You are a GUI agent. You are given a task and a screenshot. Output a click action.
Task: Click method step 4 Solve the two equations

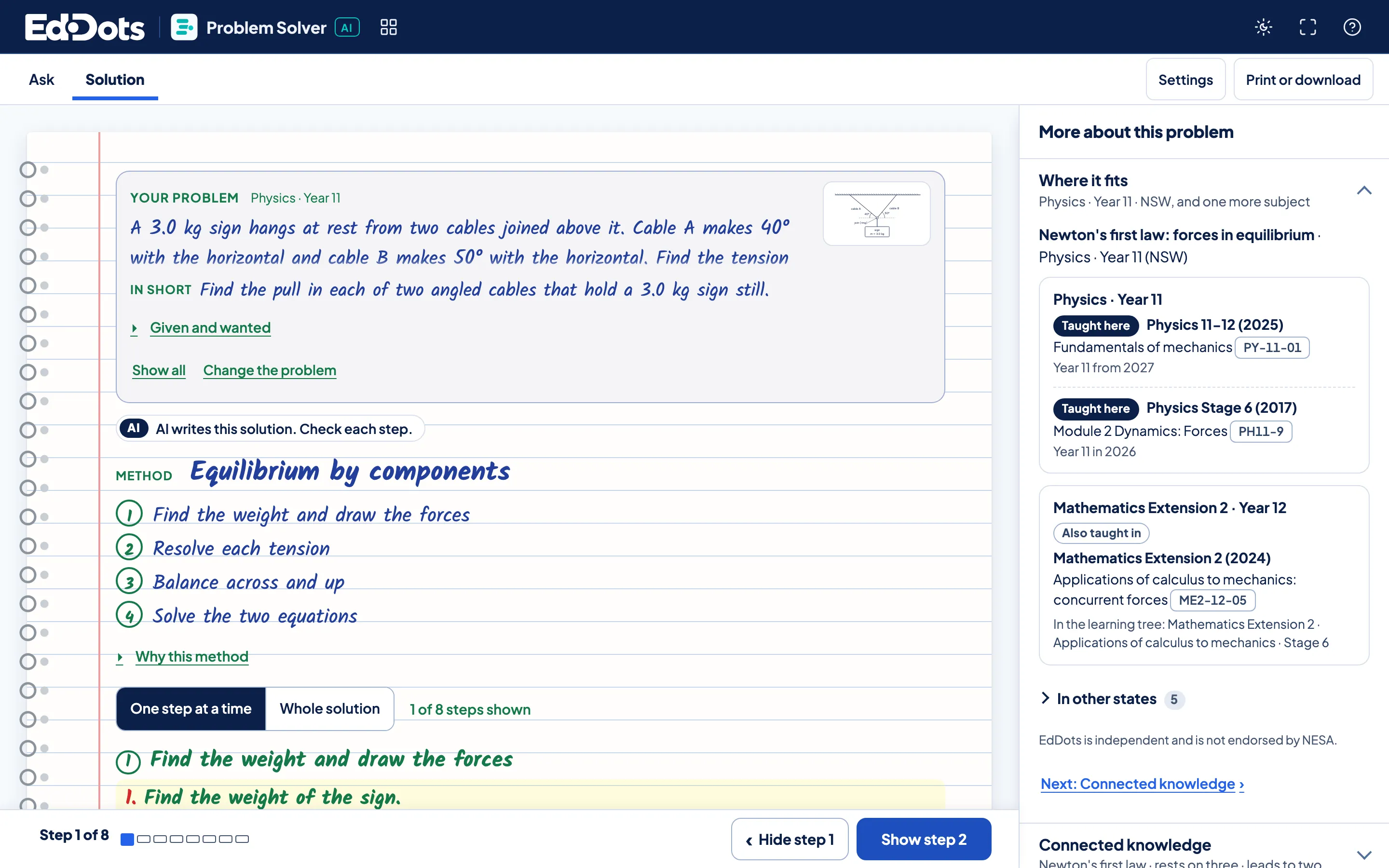coord(236,615)
